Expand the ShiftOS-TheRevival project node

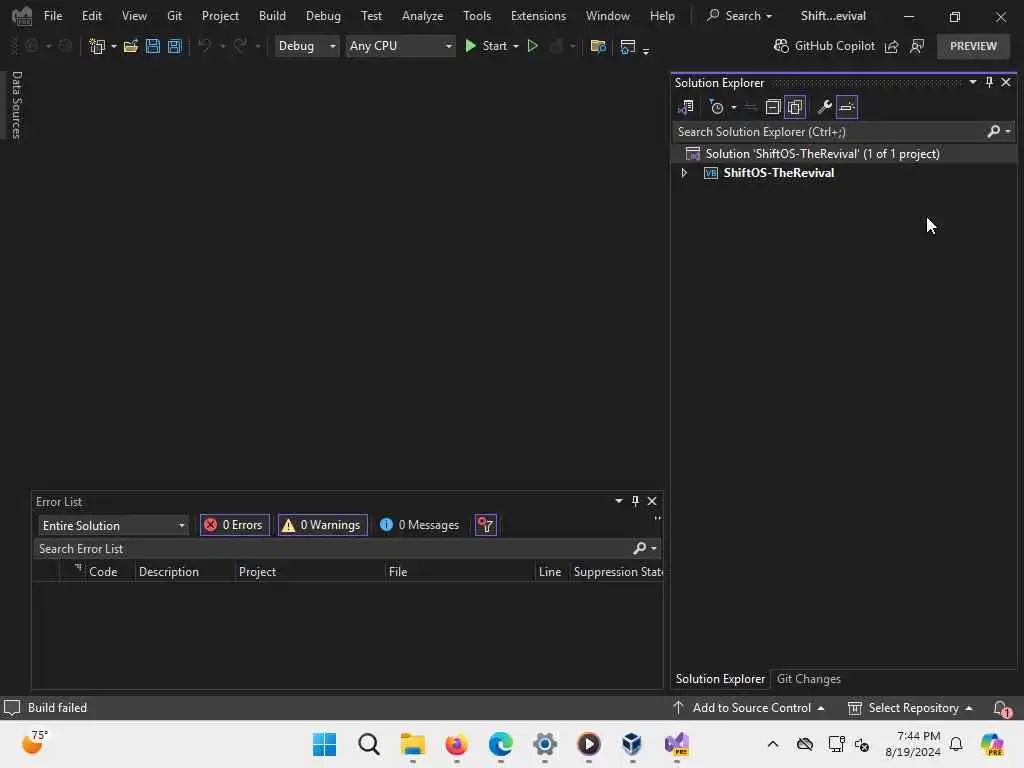[x=684, y=173]
